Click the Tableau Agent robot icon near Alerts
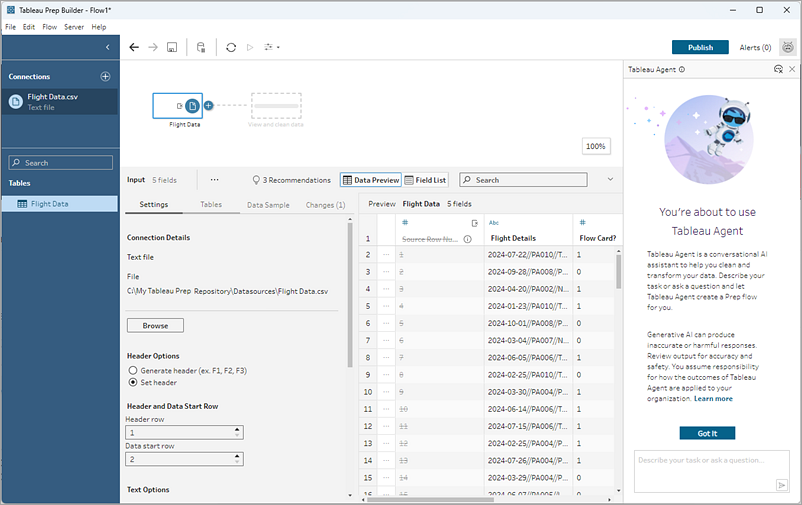802x505 pixels. 788,47
